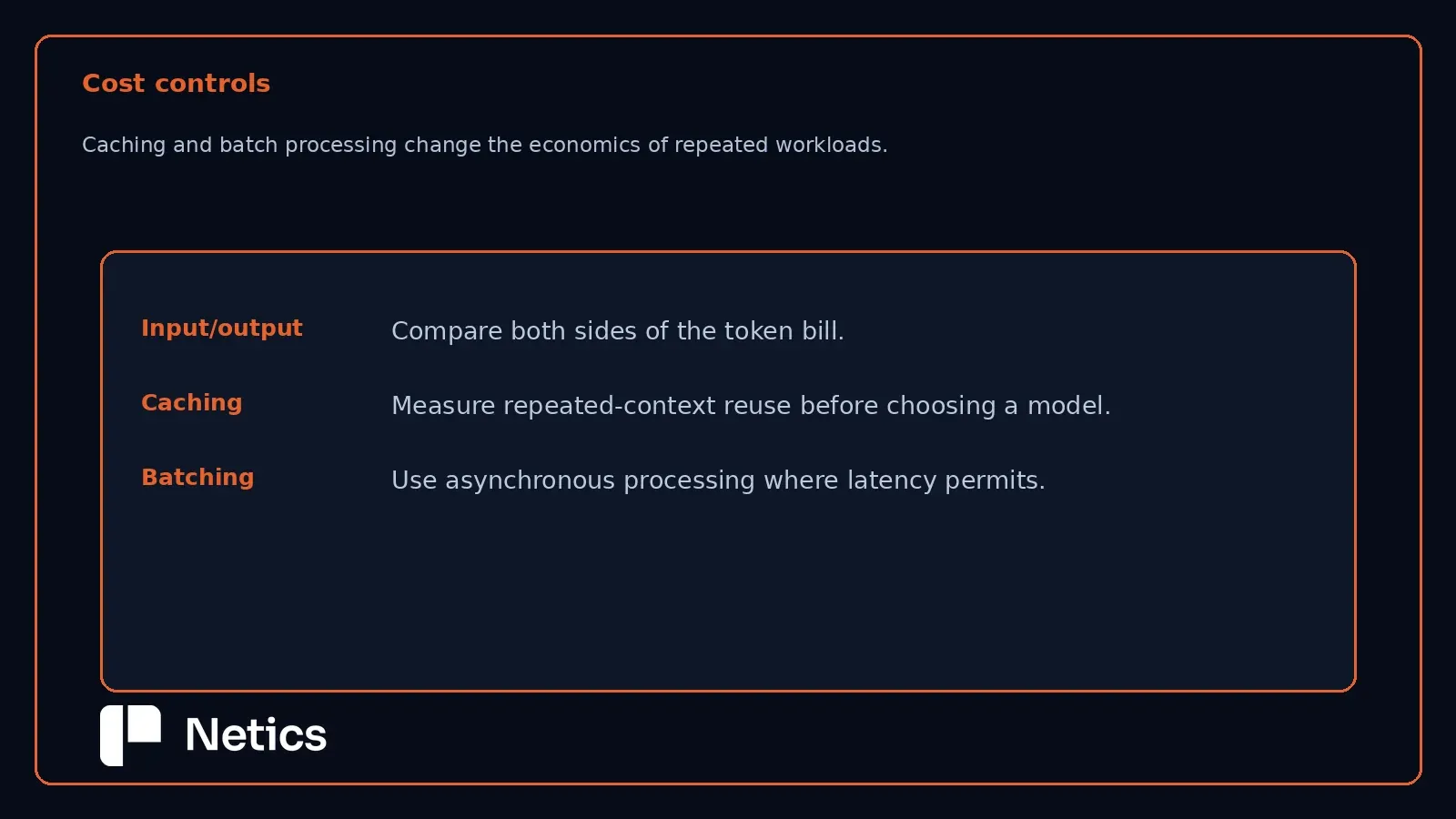Click the Batching row label
This screenshot has width=1456, height=819.
point(197,478)
